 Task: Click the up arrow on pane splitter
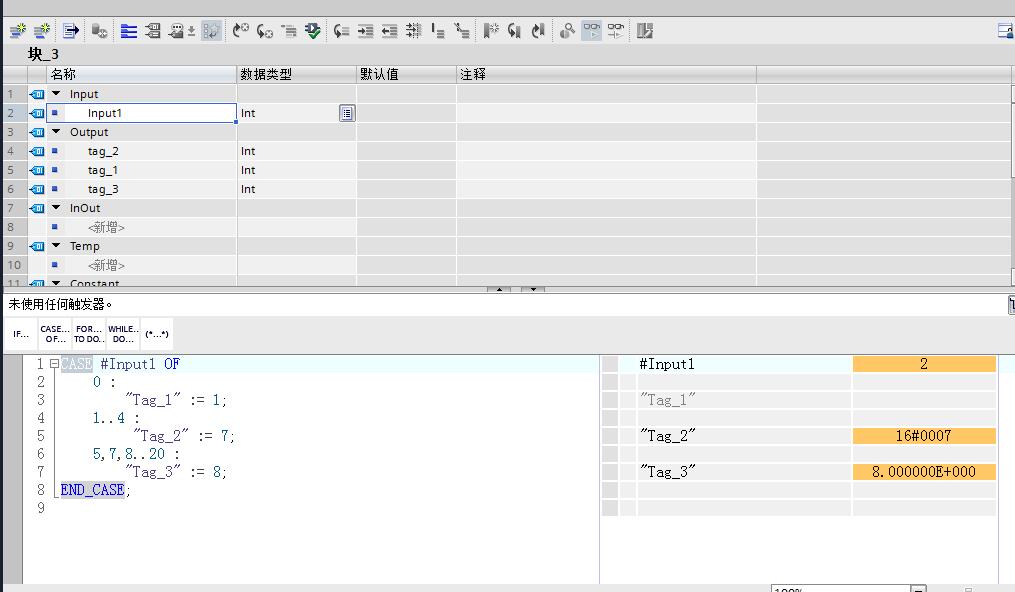coord(499,289)
